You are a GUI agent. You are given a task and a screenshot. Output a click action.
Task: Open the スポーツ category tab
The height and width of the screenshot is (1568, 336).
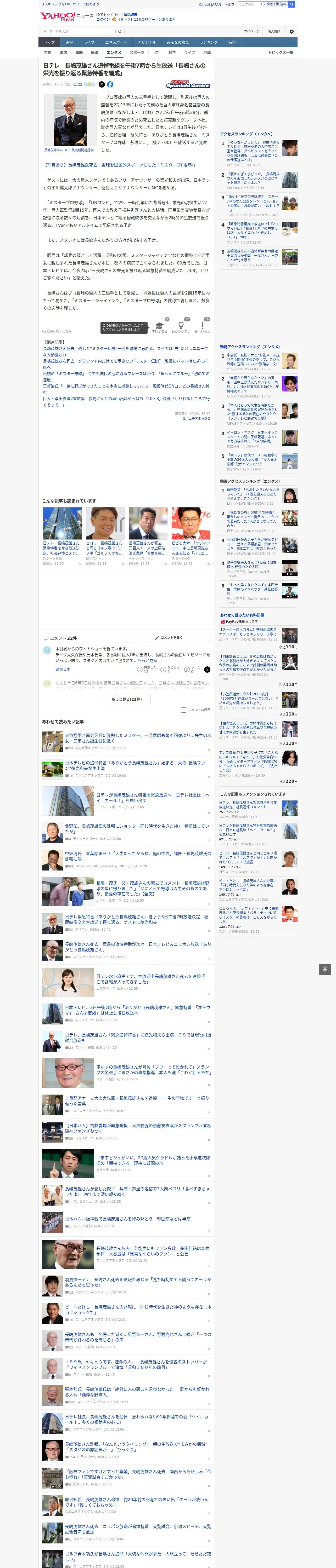click(137, 52)
